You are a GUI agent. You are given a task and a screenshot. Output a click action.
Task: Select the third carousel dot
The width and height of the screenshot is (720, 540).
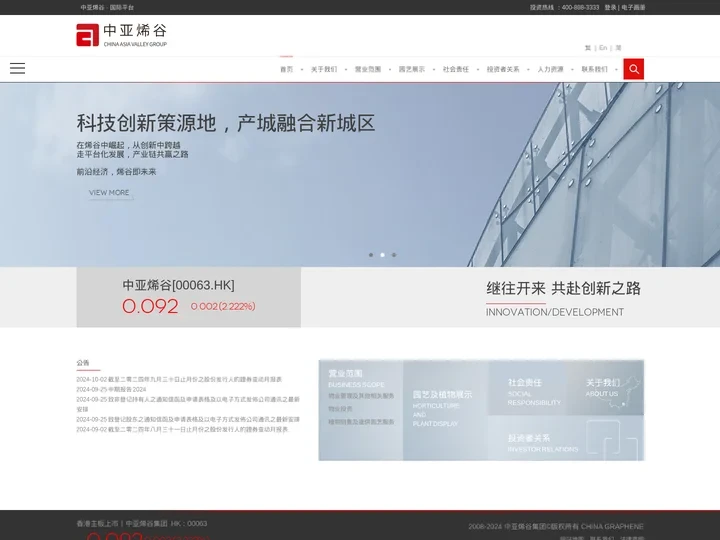click(x=394, y=255)
